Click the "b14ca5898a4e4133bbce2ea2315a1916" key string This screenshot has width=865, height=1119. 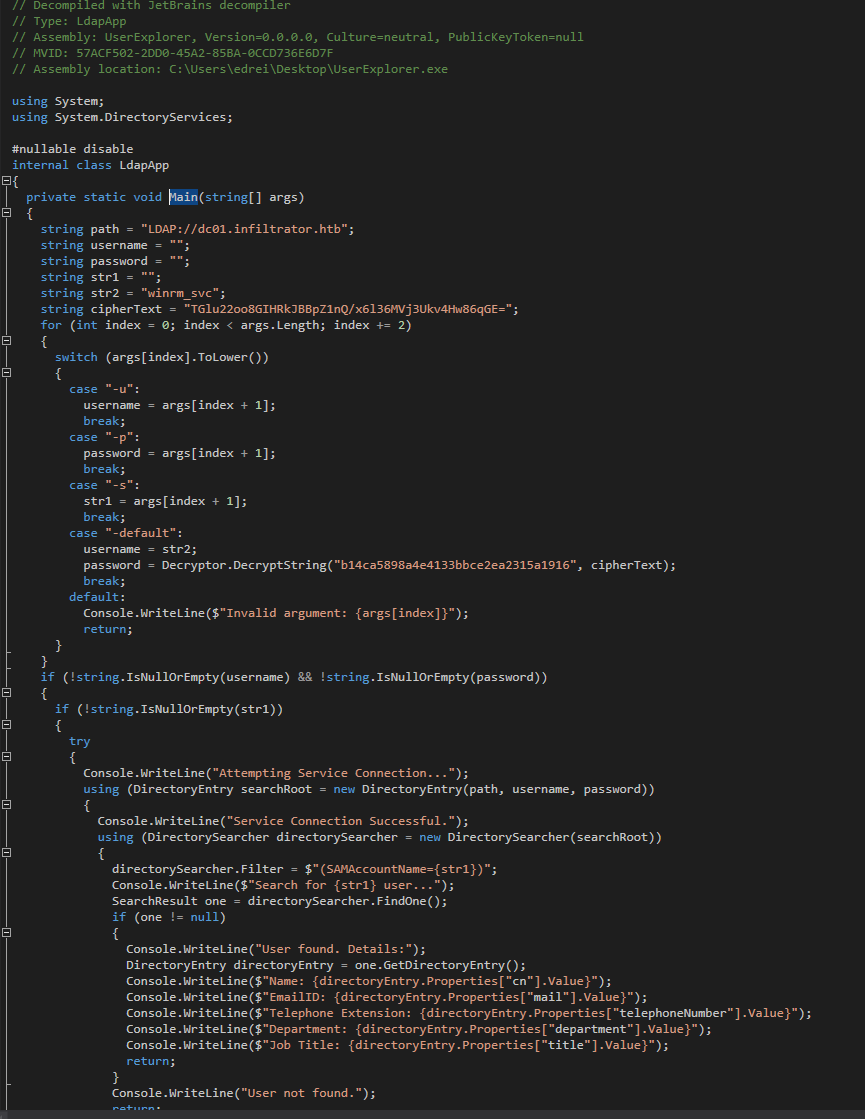click(x=455, y=565)
